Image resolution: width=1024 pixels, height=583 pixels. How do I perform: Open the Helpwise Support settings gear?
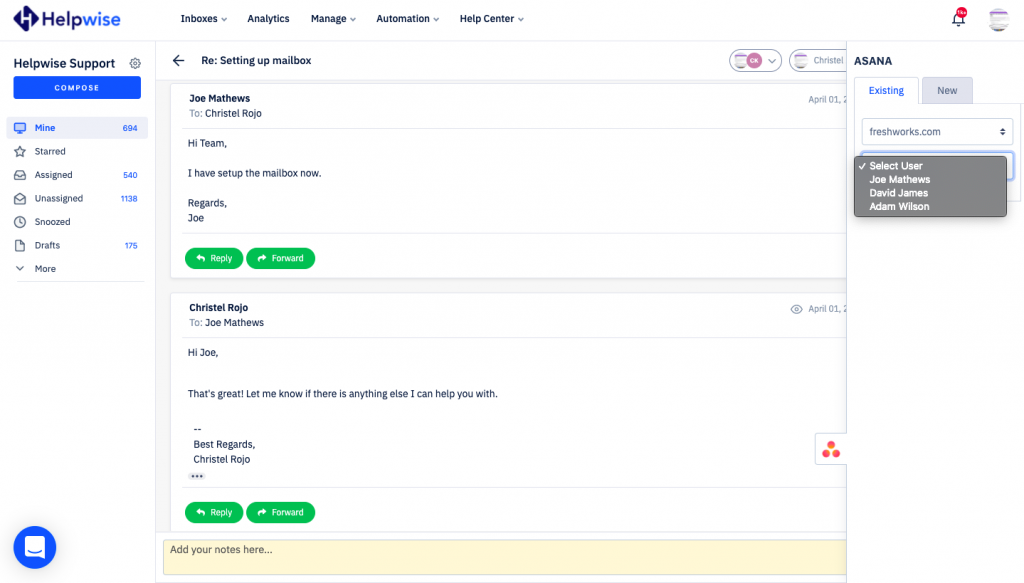pyautogui.click(x=135, y=63)
